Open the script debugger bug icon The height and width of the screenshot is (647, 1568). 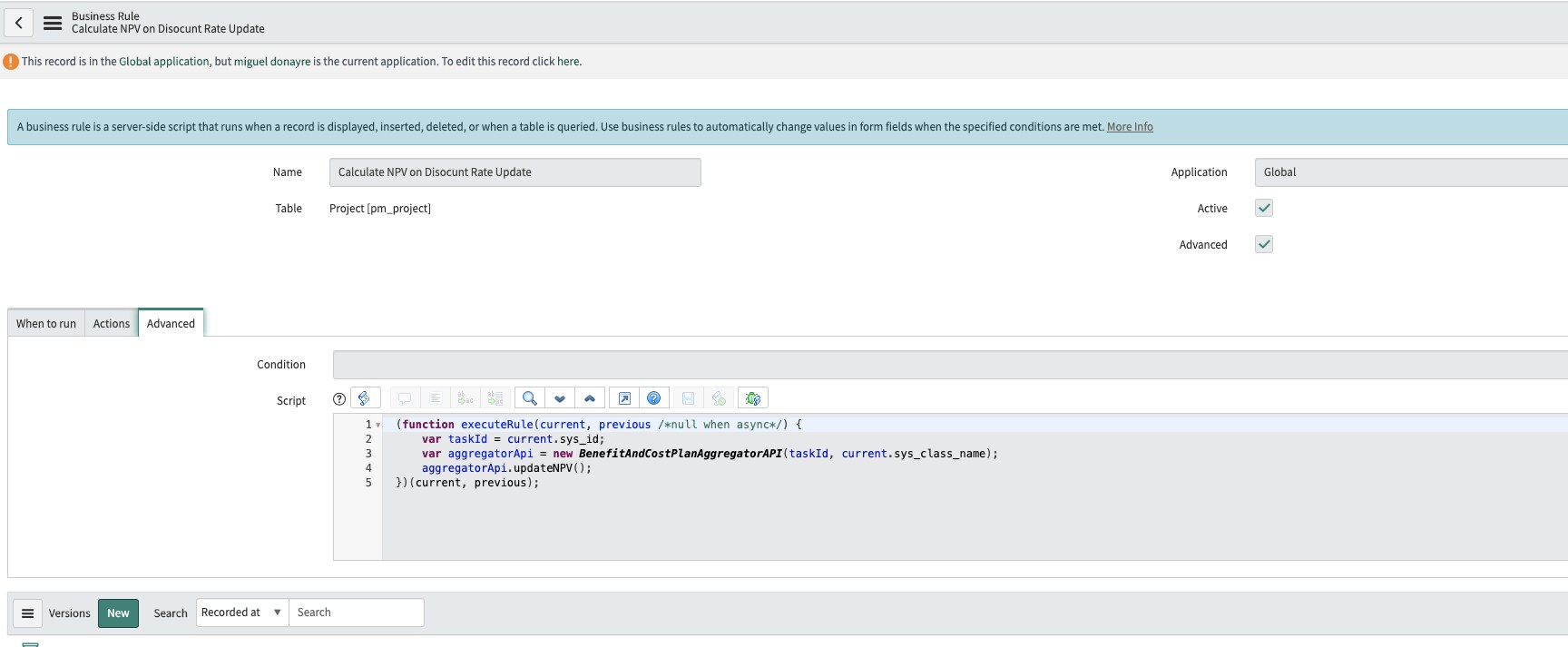[753, 398]
